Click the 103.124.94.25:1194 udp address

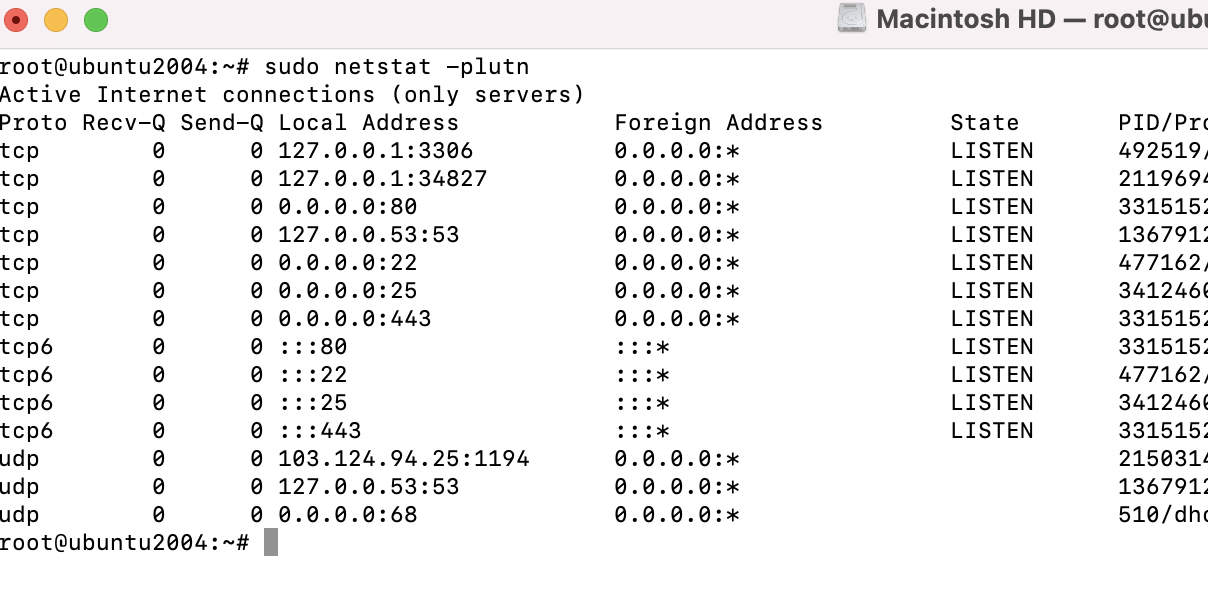pyautogui.click(x=404, y=459)
